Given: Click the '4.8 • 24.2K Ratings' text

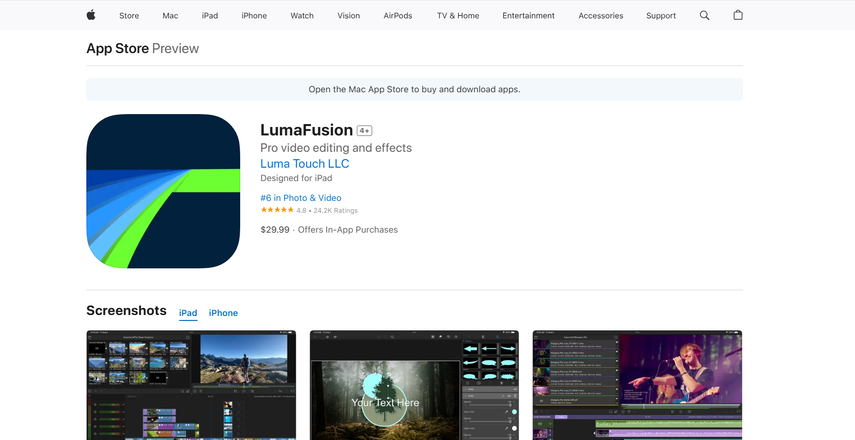Looking at the screenshot, I should [x=327, y=210].
